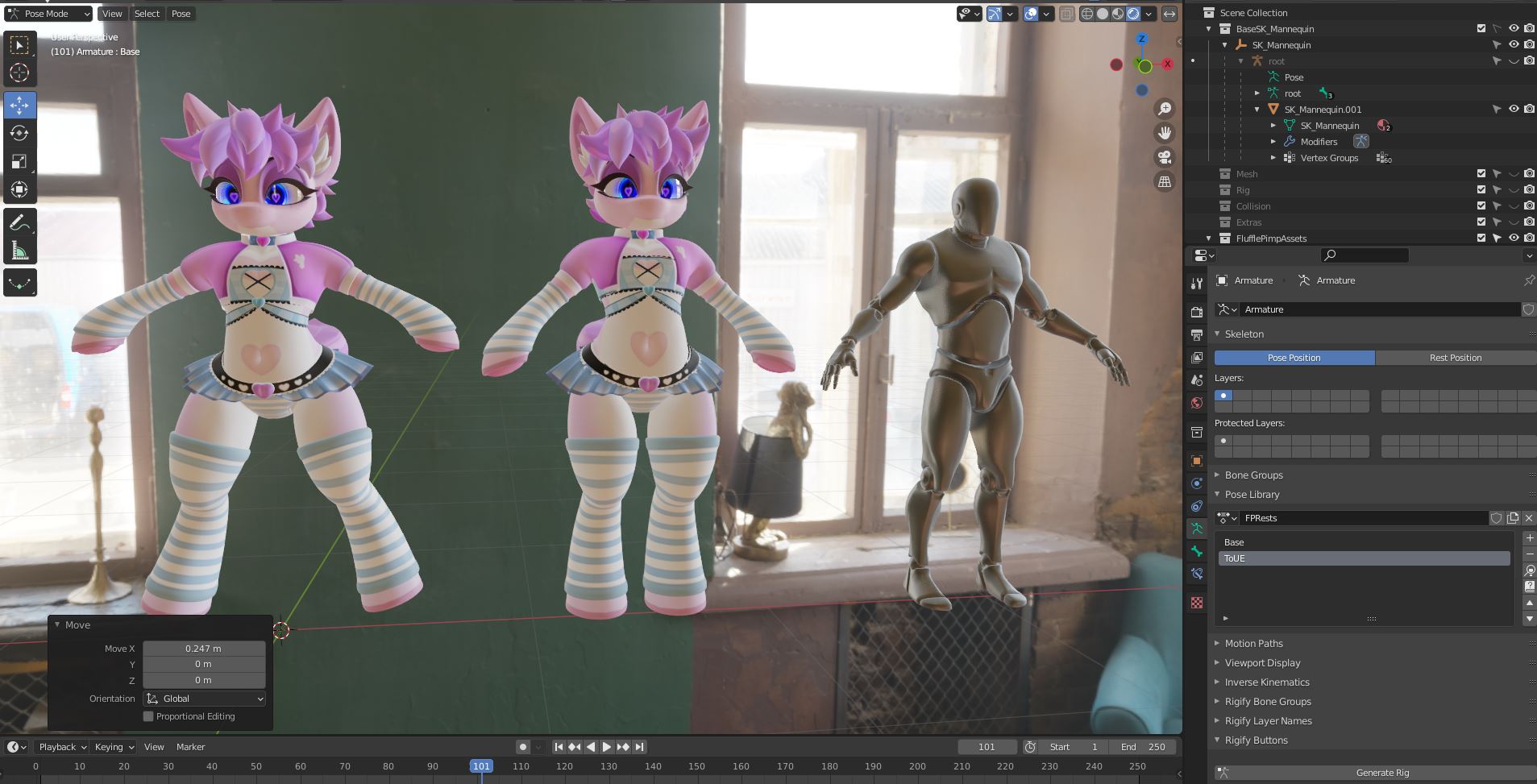Open Marker menu in timeline
This screenshot has width=1537, height=784.
(x=191, y=747)
